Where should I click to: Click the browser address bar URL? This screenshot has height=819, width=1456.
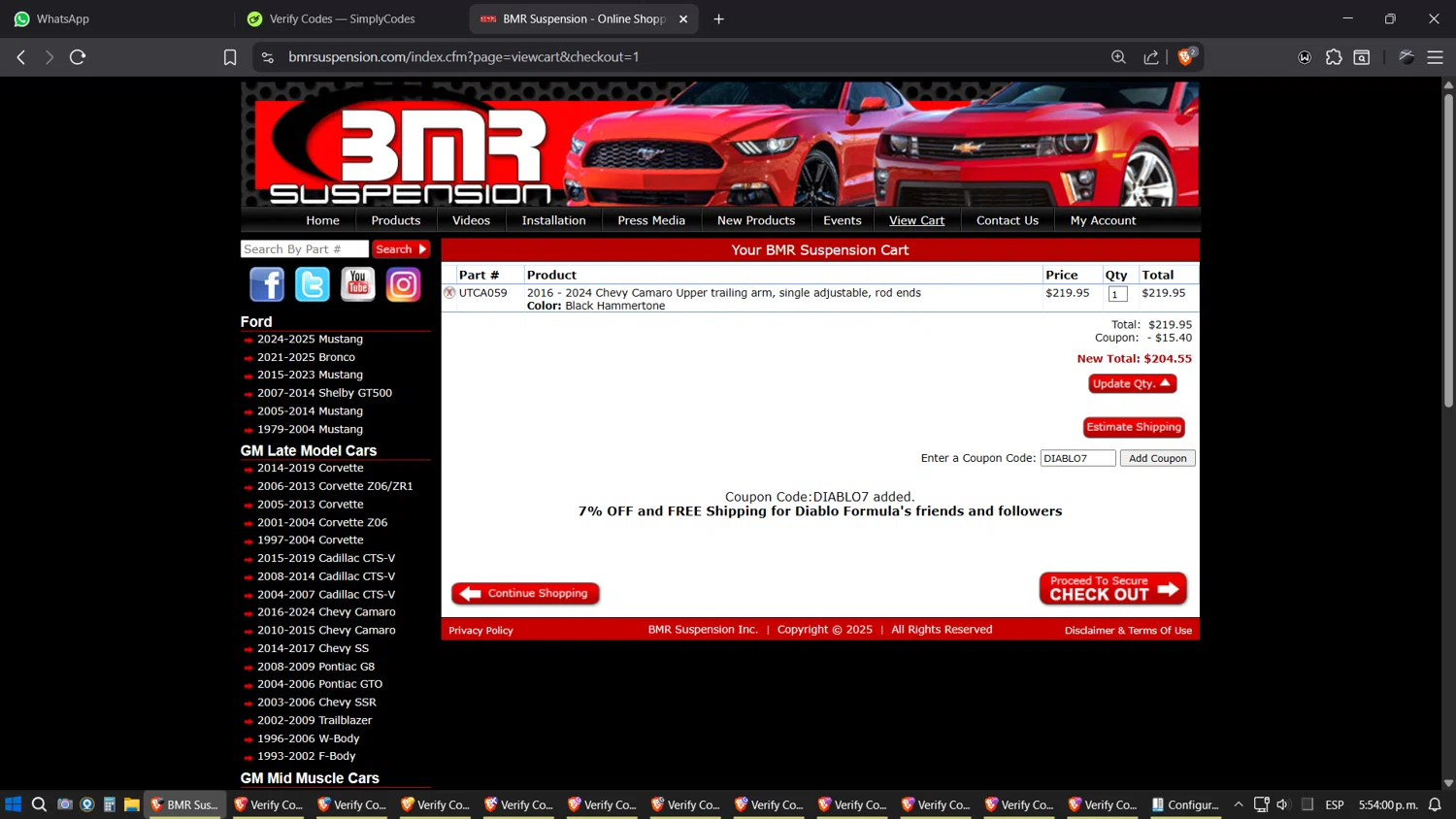(x=464, y=57)
